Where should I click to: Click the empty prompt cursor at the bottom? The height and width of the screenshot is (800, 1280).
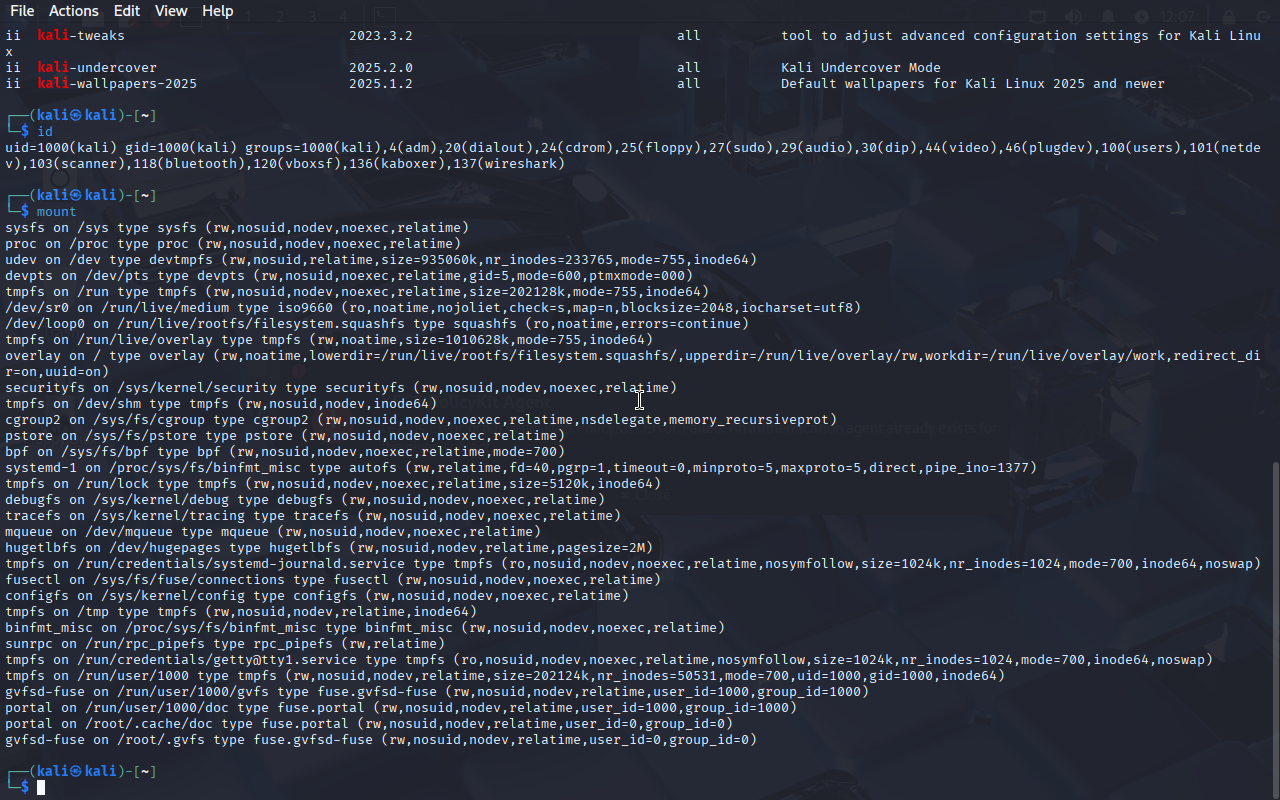[x=41, y=788]
